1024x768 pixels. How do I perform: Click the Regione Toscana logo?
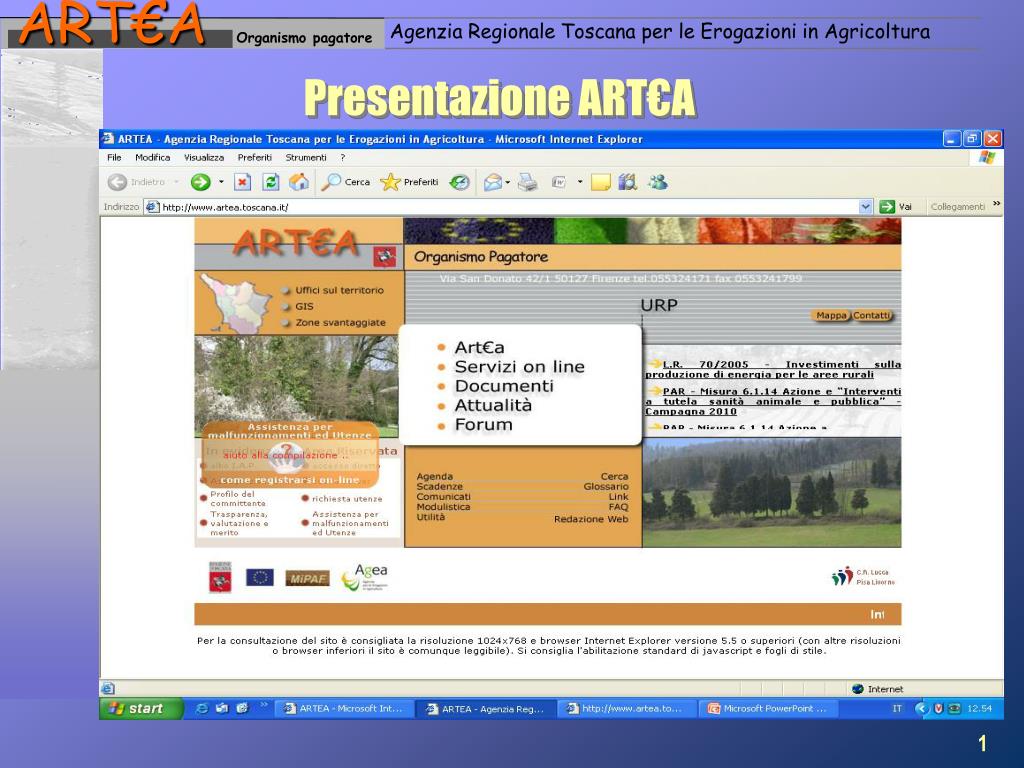click(x=220, y=577)
